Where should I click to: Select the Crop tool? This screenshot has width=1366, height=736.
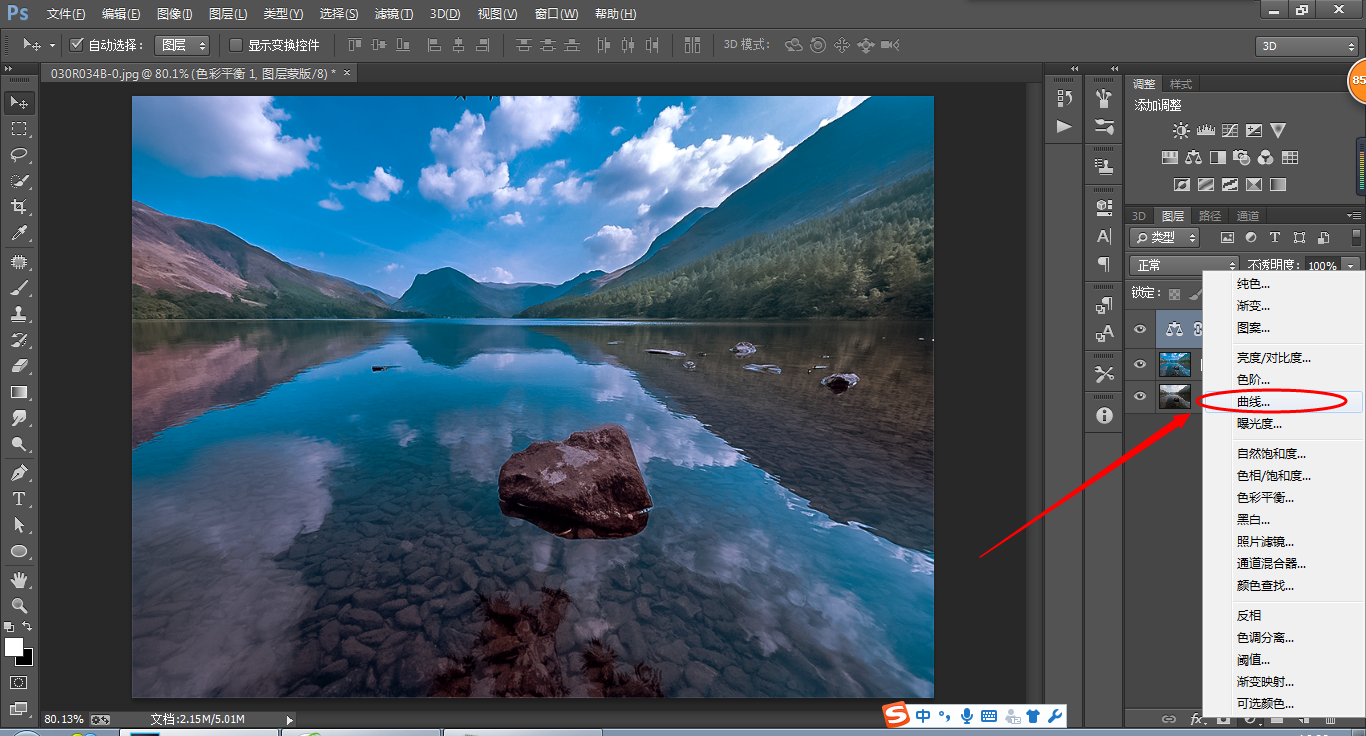pos(19,207)
